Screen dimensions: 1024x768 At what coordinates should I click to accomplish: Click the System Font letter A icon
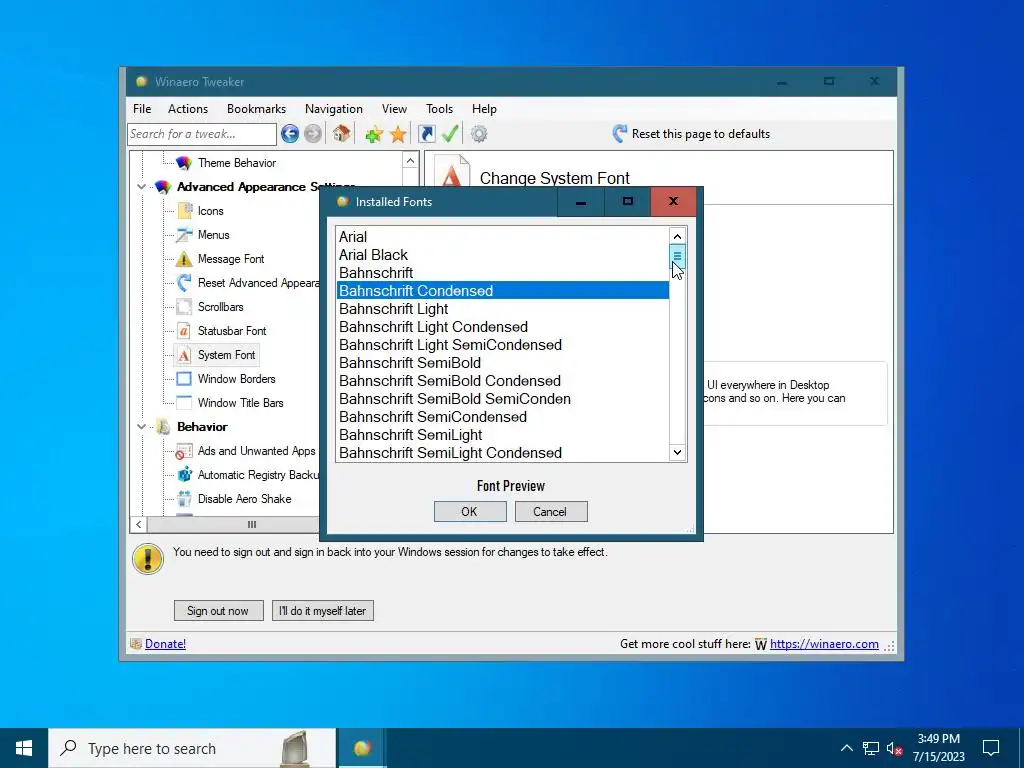click(184, 355)
